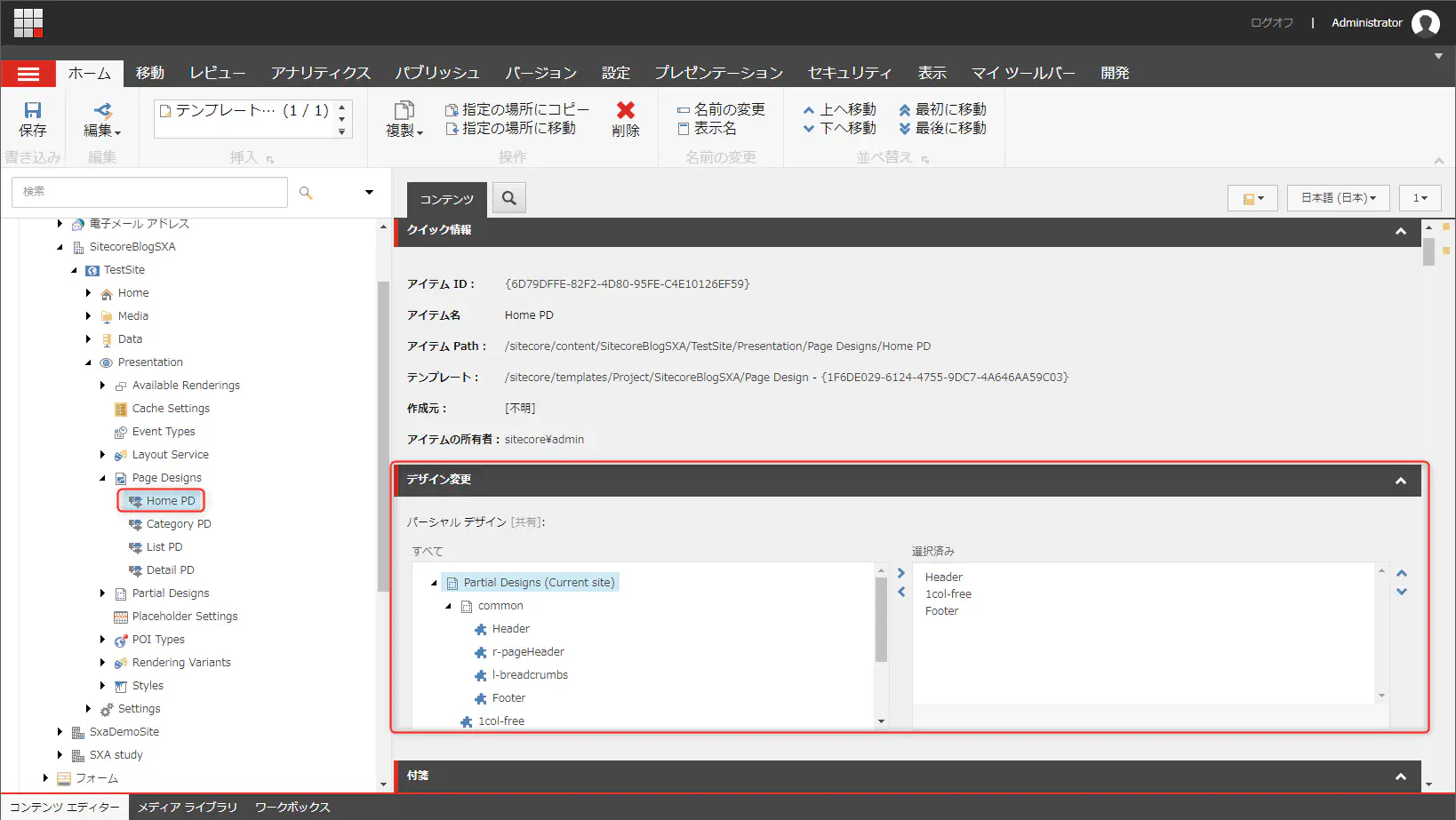This screenshot has height=820, width=1456.
Task: Open the red hamburger menu button
Action: tap(28, 74)
